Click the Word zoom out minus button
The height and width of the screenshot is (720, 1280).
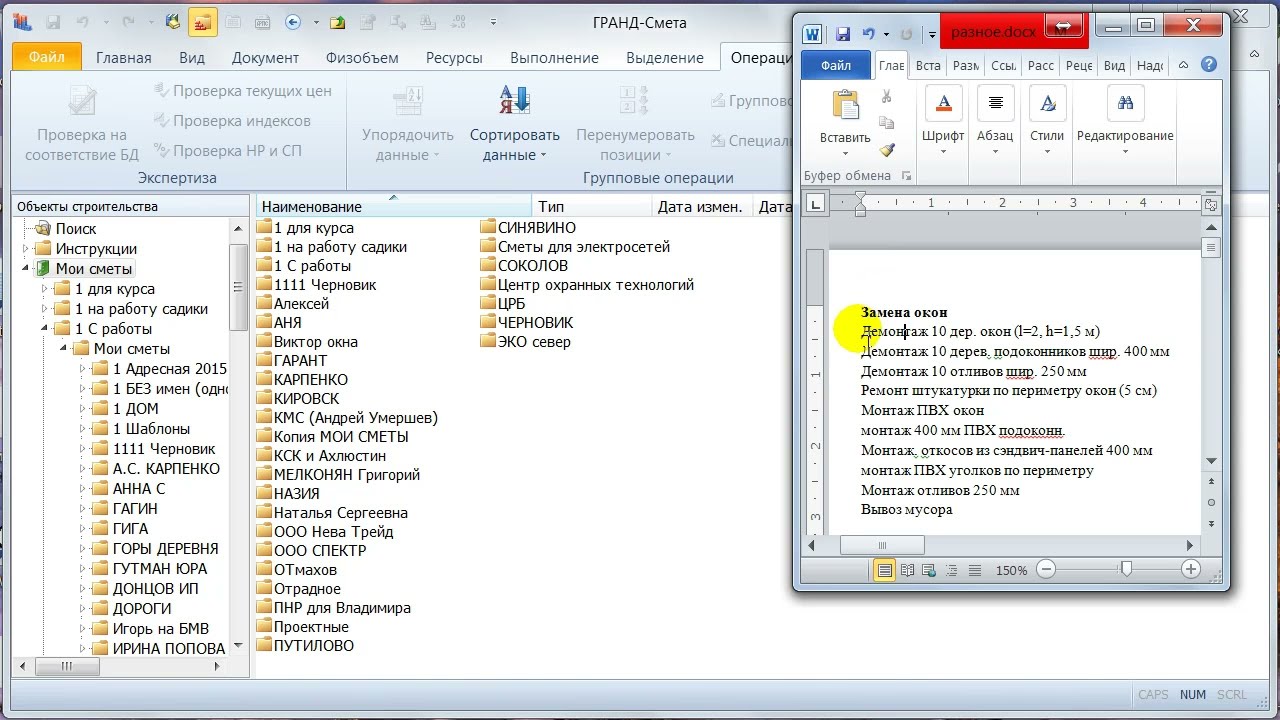(1046, 569)
